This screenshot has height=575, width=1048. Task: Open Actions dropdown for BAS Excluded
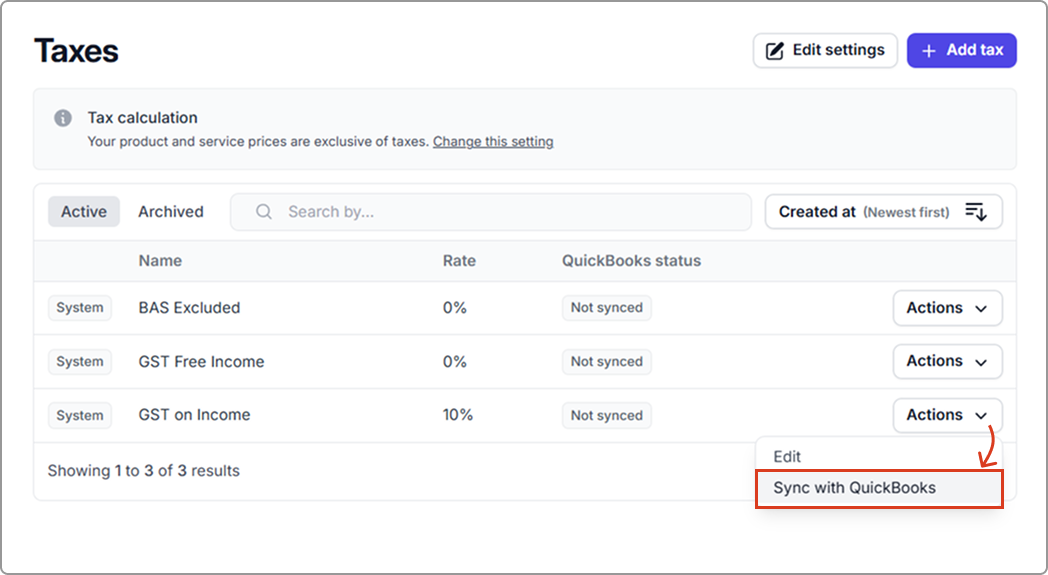[946, 308]
